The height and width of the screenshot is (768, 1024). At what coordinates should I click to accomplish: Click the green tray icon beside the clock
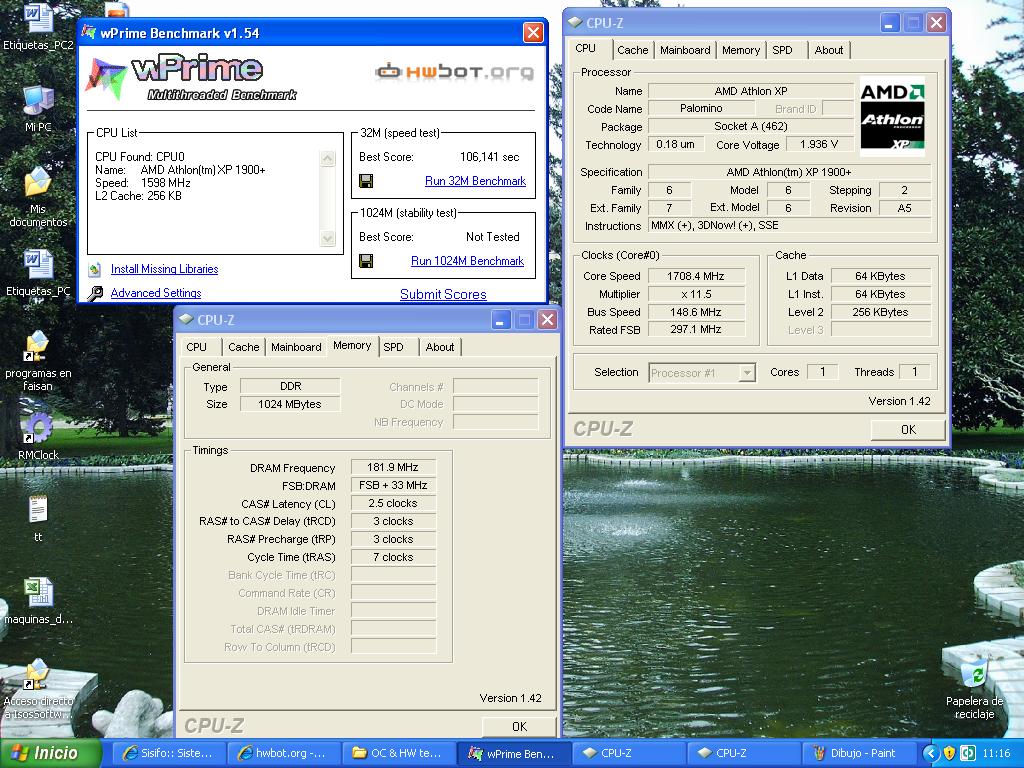(968, 753)
